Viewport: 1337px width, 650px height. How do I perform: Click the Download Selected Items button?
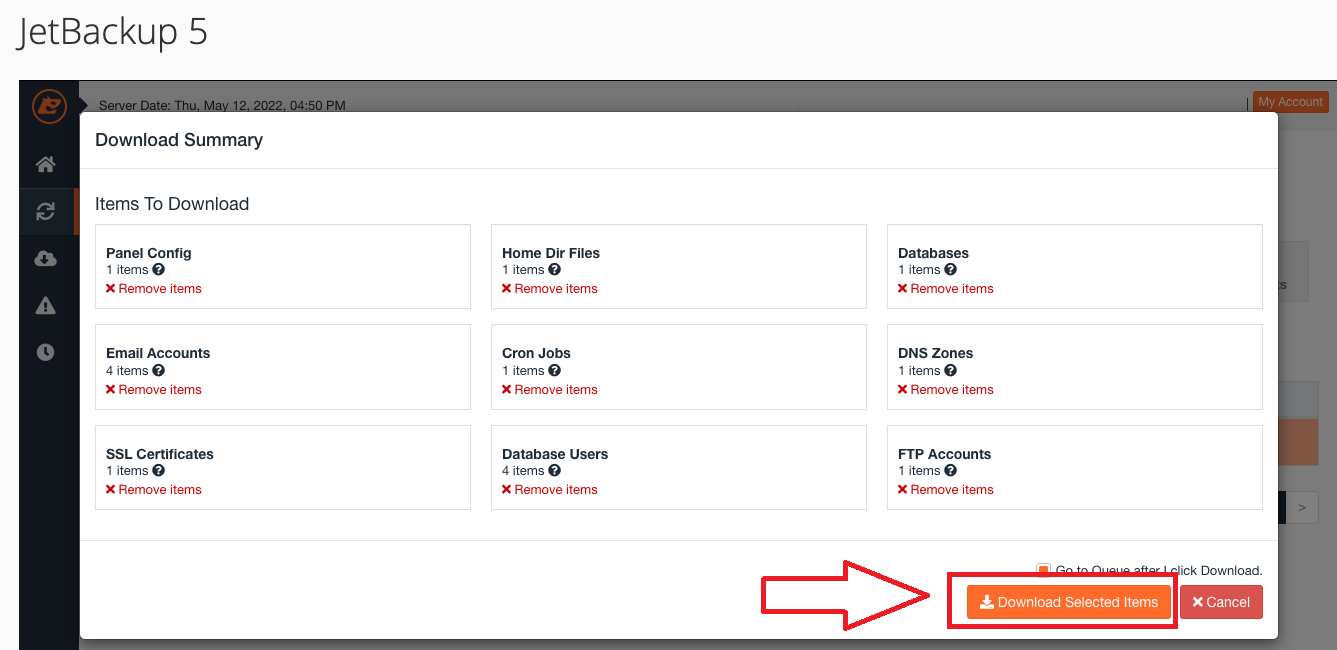(x=1069, y=602)
